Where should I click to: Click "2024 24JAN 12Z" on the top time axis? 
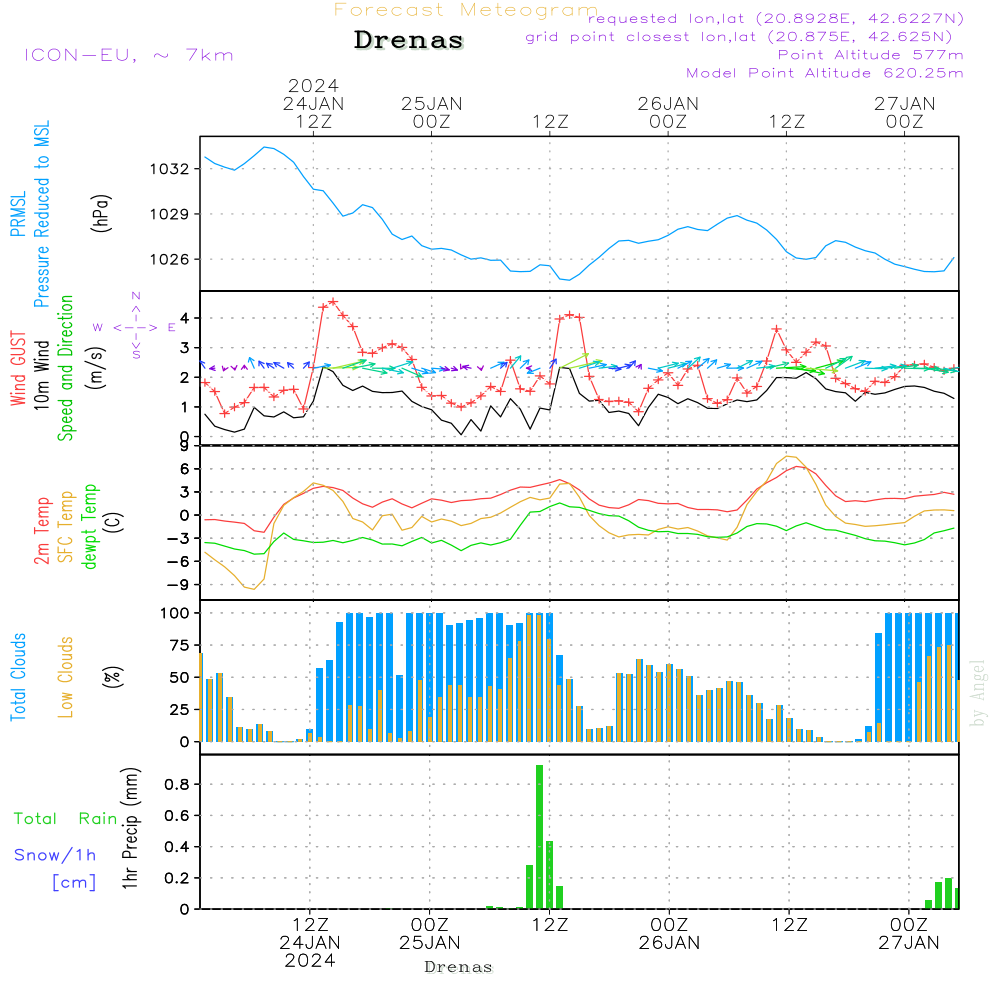pyautogui.click(x=313, y=104)
